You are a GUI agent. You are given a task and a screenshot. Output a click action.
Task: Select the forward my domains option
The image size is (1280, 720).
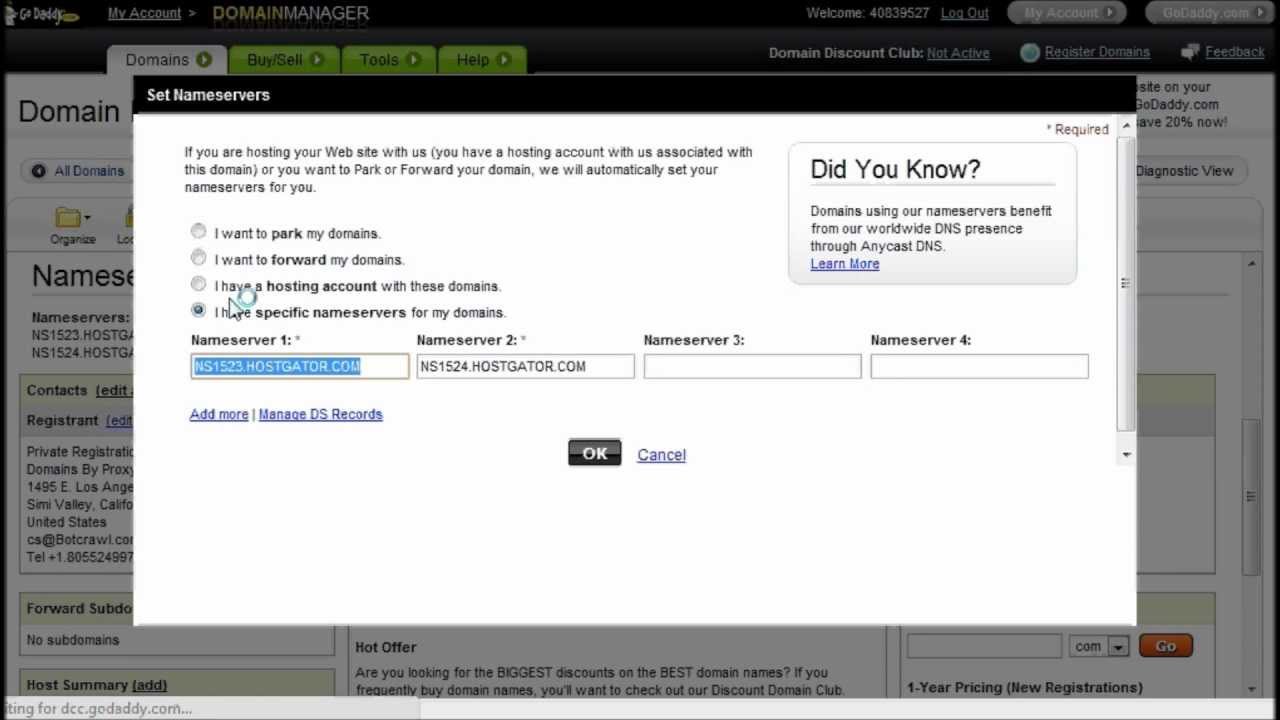click(198, 258)
